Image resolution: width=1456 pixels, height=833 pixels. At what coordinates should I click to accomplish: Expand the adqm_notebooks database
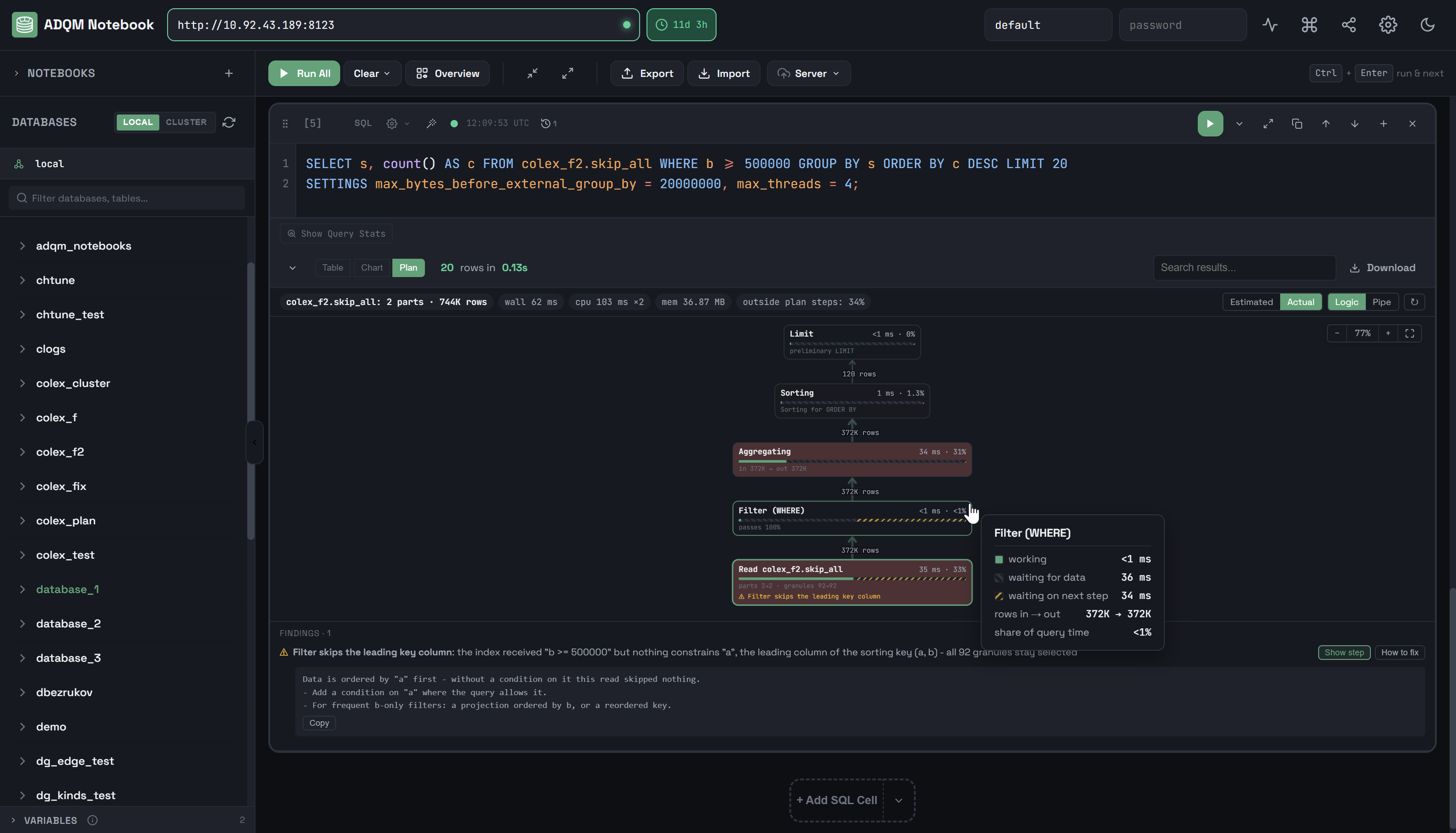click(x=23, y=246)
